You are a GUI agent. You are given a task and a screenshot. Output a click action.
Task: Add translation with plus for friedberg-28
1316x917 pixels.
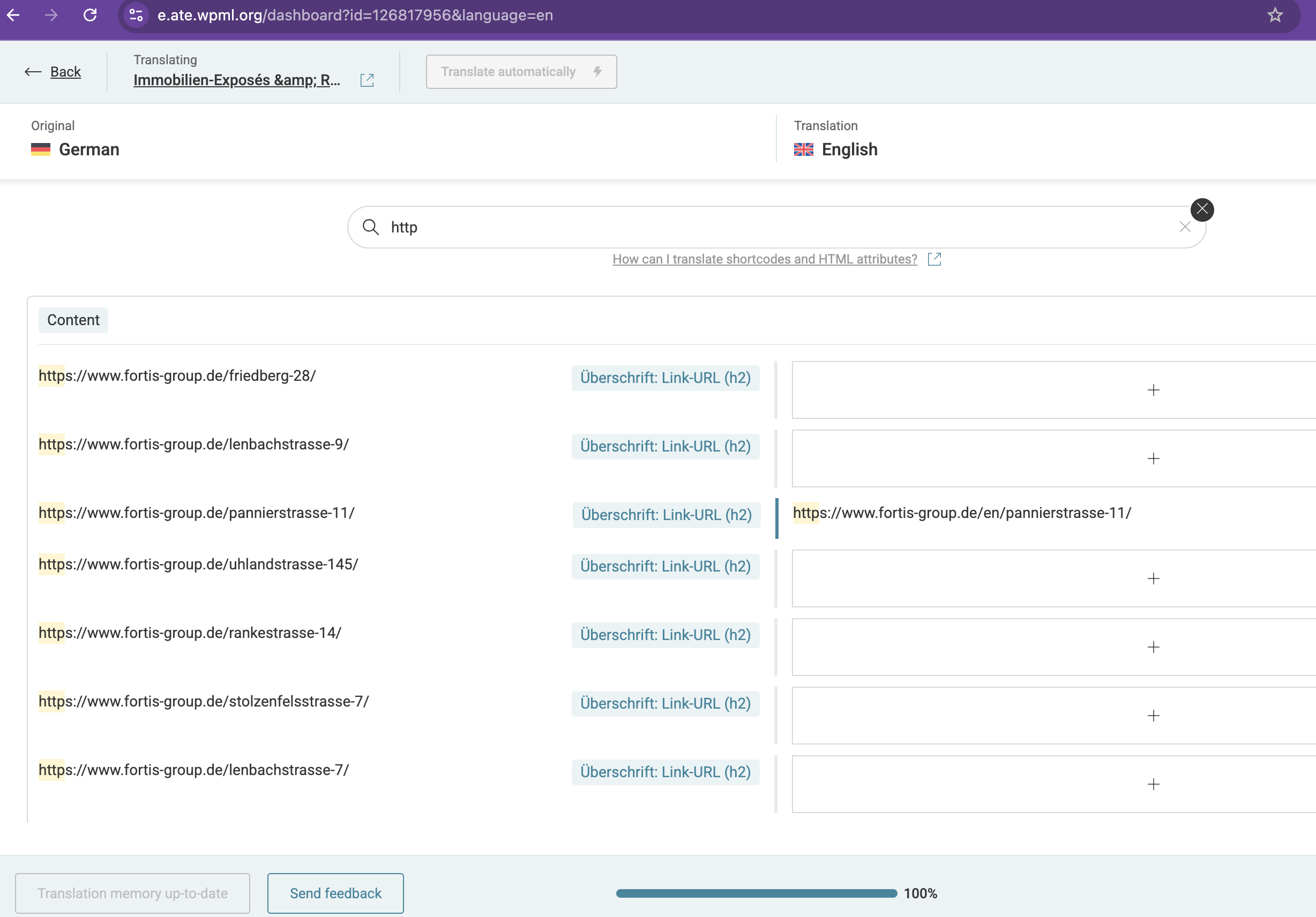point(1153,390)
